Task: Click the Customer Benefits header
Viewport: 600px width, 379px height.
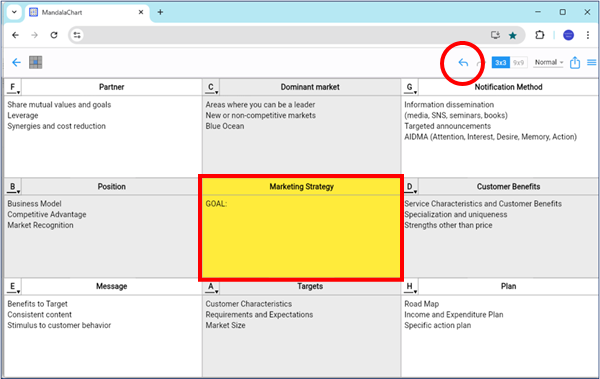Action: [x=508, y=186]
